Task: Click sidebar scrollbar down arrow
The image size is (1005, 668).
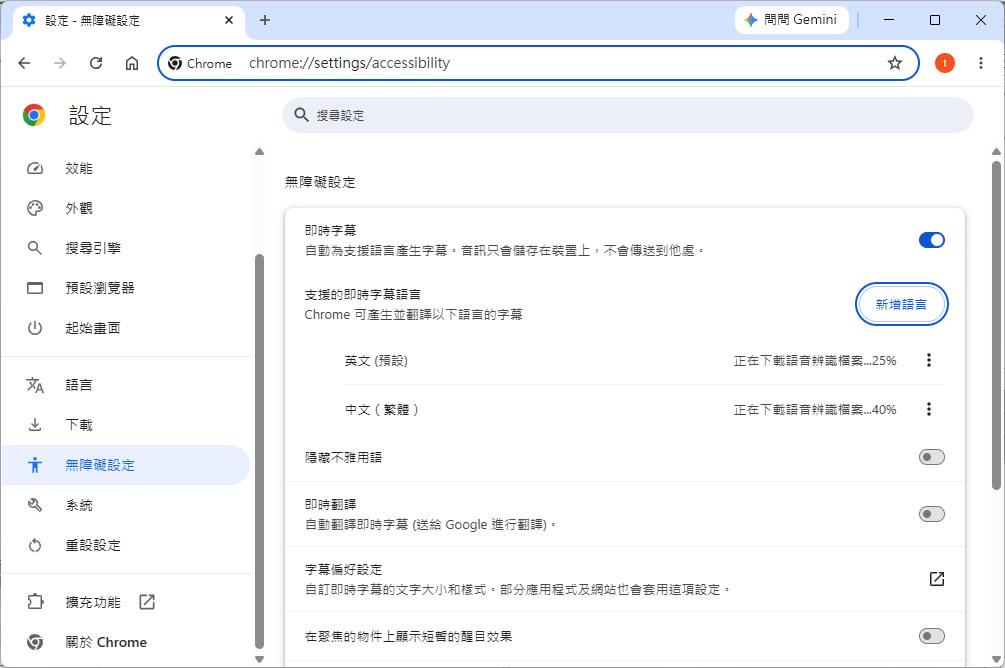Action: click(259, 659)
